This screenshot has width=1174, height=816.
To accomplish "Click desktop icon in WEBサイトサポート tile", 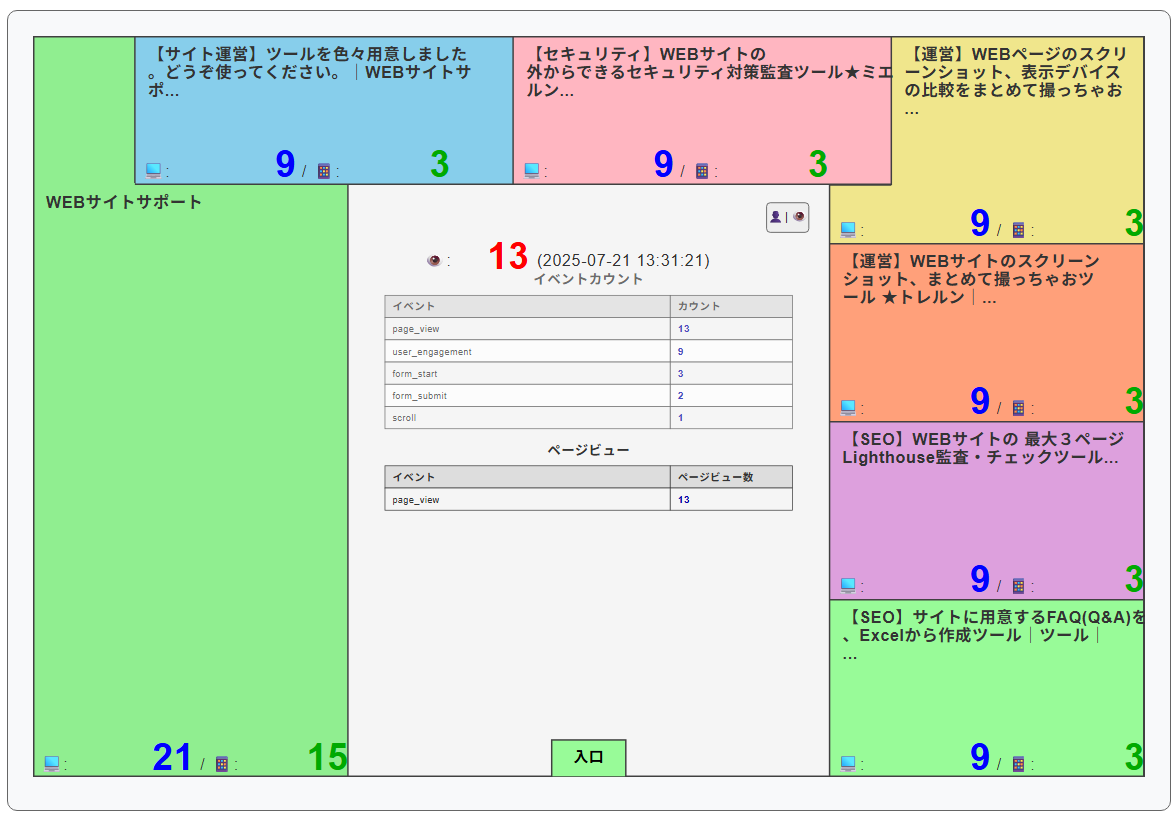I will pos(52,764).
